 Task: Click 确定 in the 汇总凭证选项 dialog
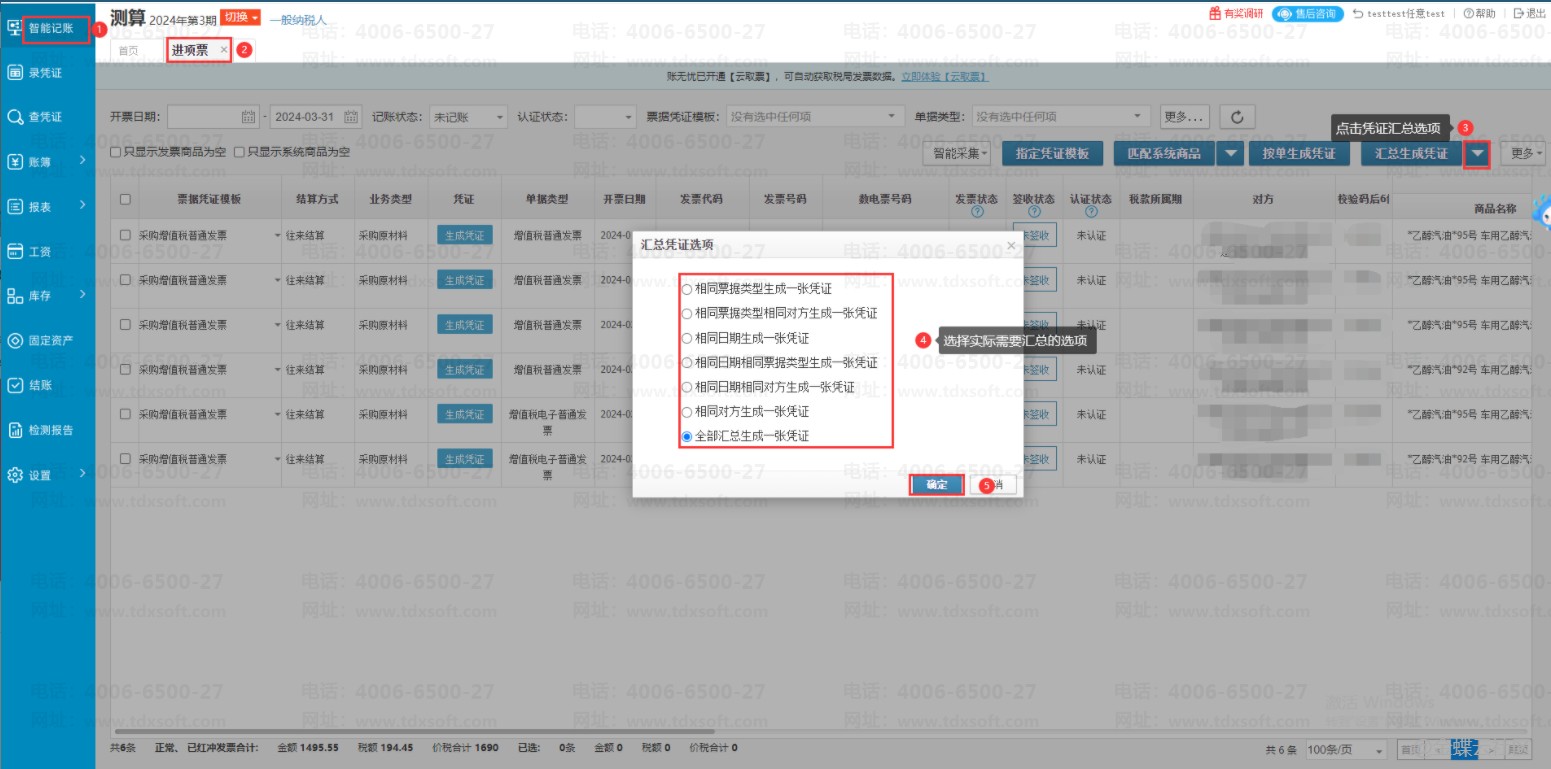click(x=937, y=485)
